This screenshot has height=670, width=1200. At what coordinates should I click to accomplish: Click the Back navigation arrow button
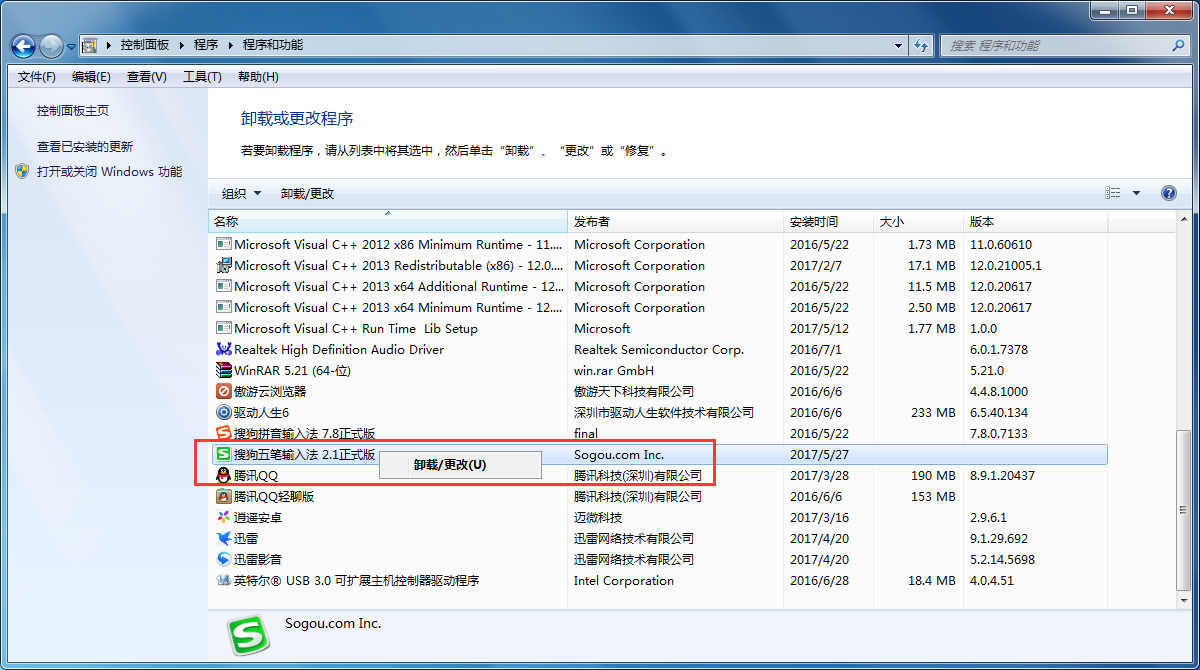coord(24,46)
